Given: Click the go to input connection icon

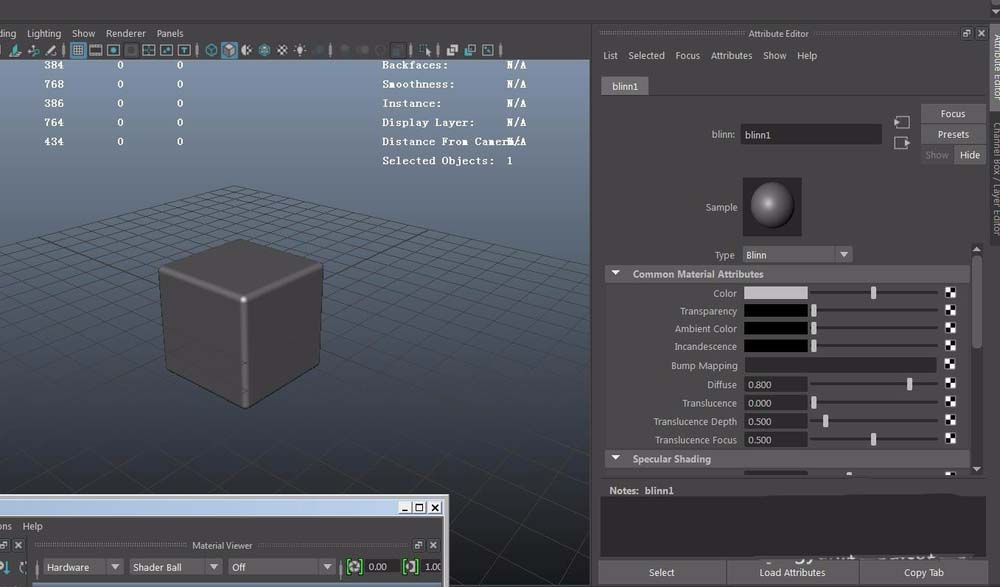Looking at the screenshot, I should click(x=902, y=122).
